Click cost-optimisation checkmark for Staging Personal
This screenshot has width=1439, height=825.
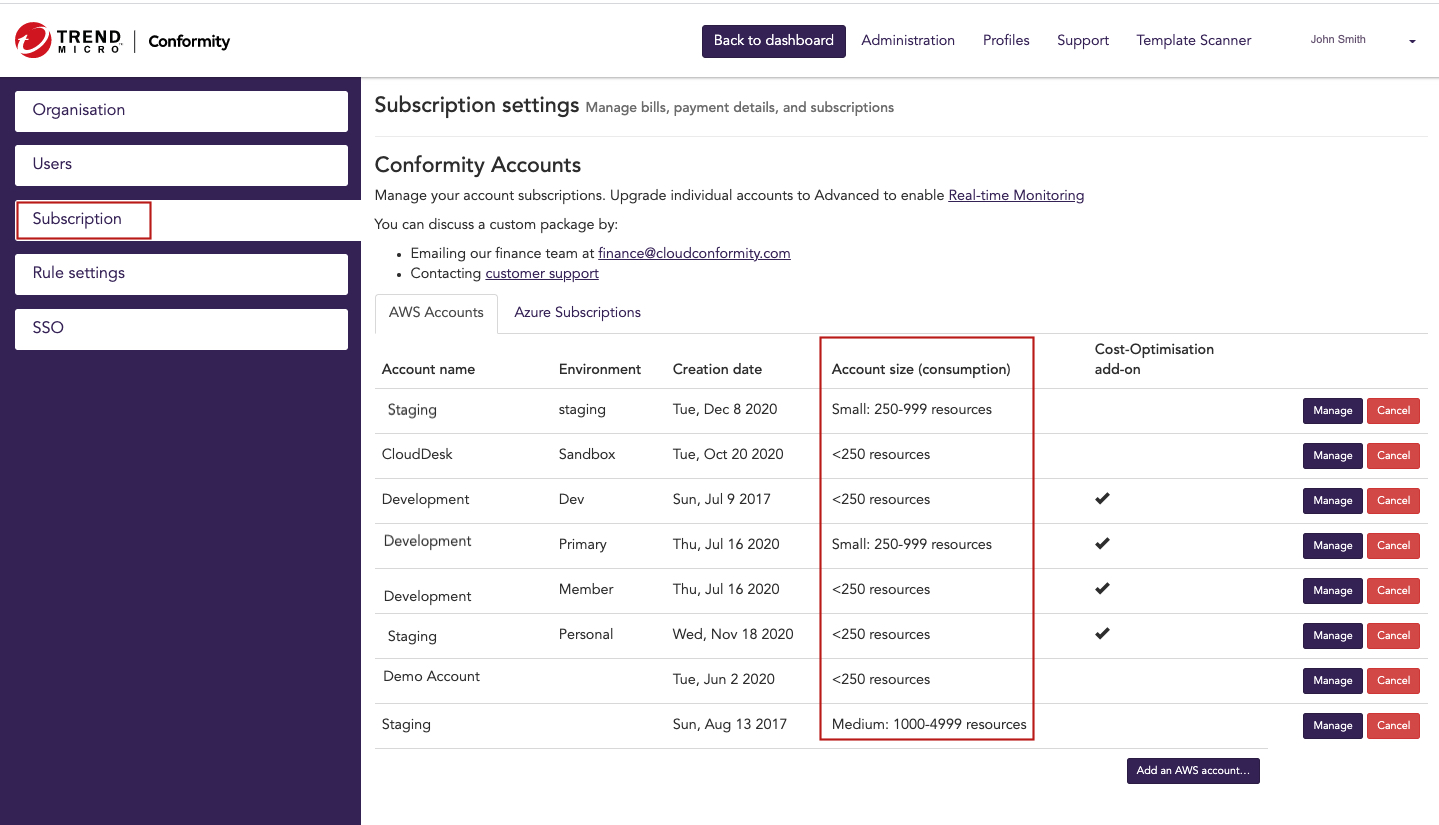point(1102,633)
